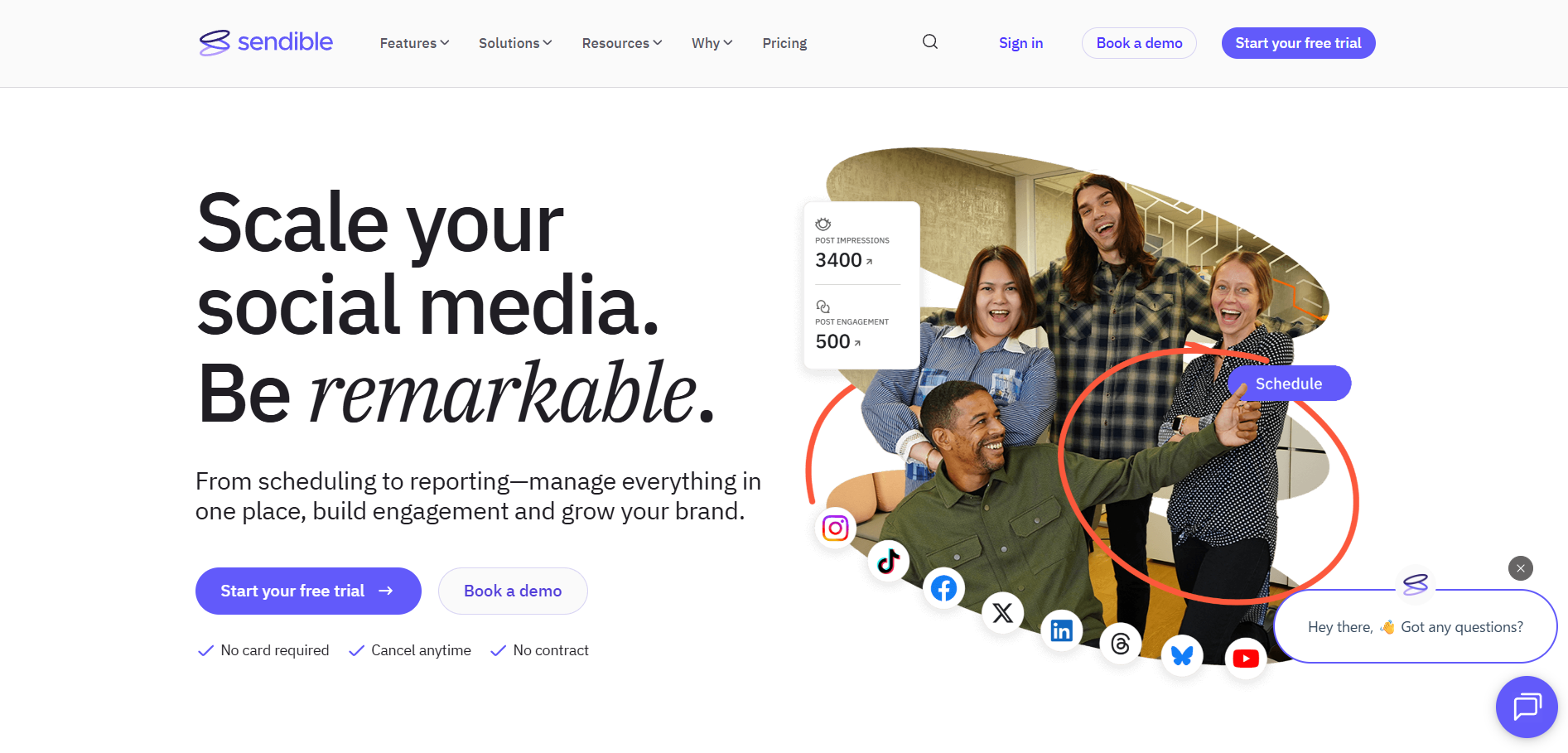This screenshot has width=1568, height=753.
Task: Open the Pricing page
Action: [x=784, y=43]
